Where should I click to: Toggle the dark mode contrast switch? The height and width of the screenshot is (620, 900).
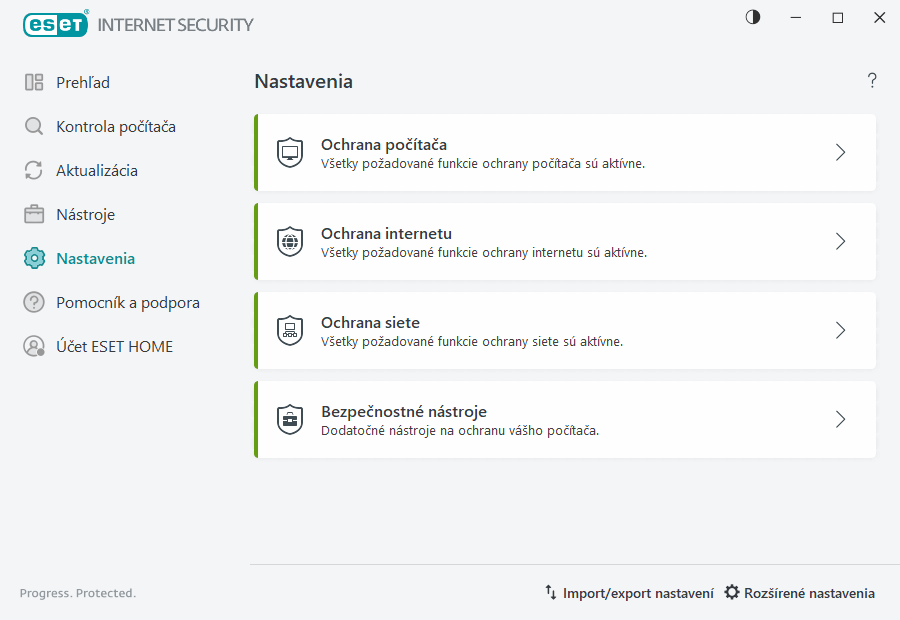pos(752,17)
